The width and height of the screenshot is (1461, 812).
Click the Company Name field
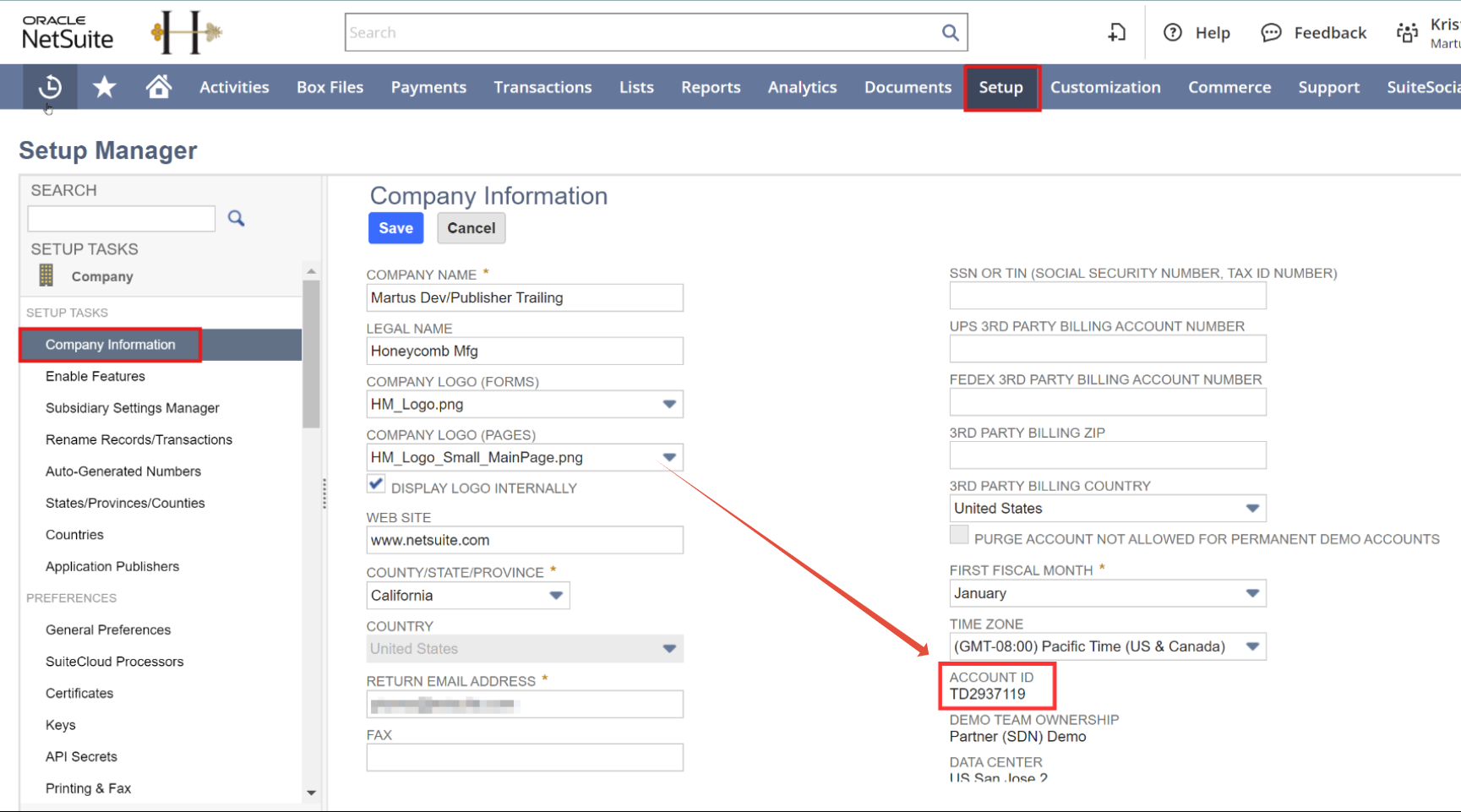click(x=525, y=297)
